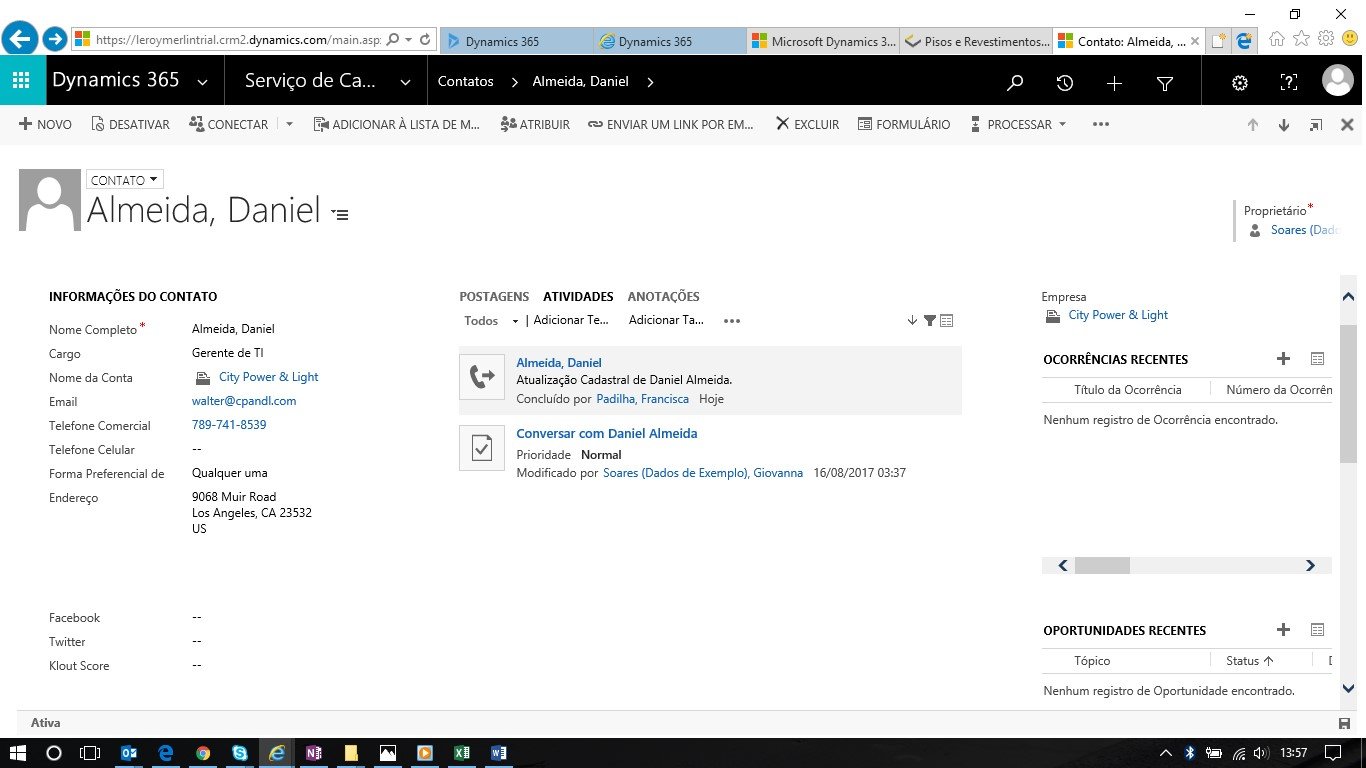Expand the chevron after Almeida, Daniel breadcrumb
This screenshot has width=1366, height=768.
(650, 82)
